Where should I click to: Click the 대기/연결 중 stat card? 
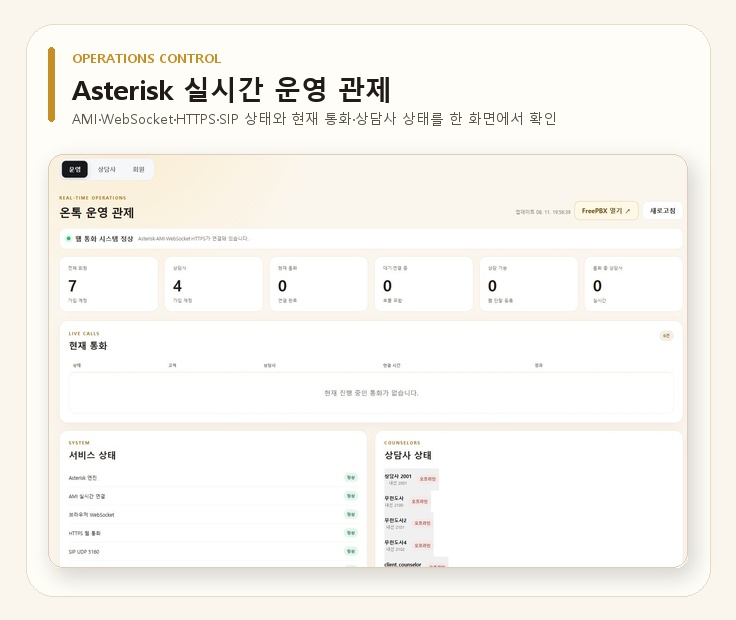pos(424,284)
